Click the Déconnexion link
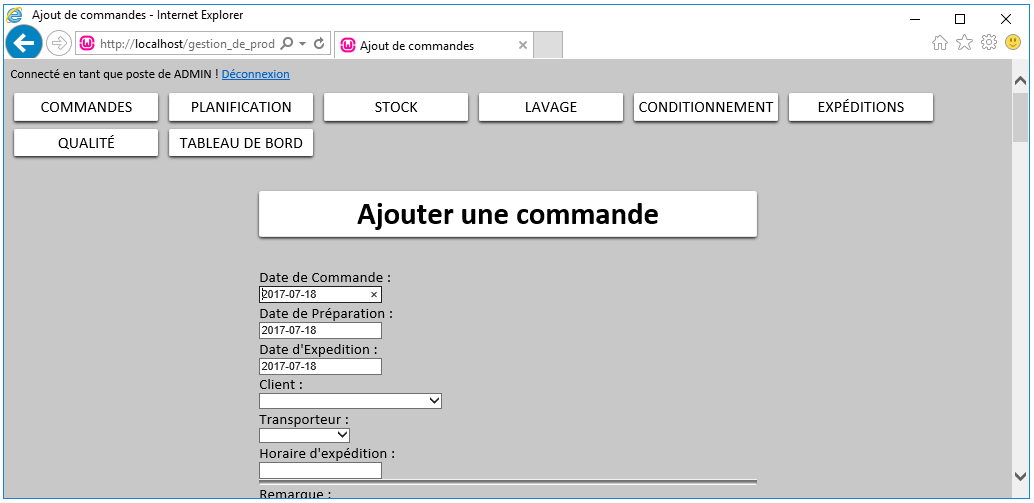This screenshot has width=1034, height=503. pyautogui.click(x=255, y=74)
